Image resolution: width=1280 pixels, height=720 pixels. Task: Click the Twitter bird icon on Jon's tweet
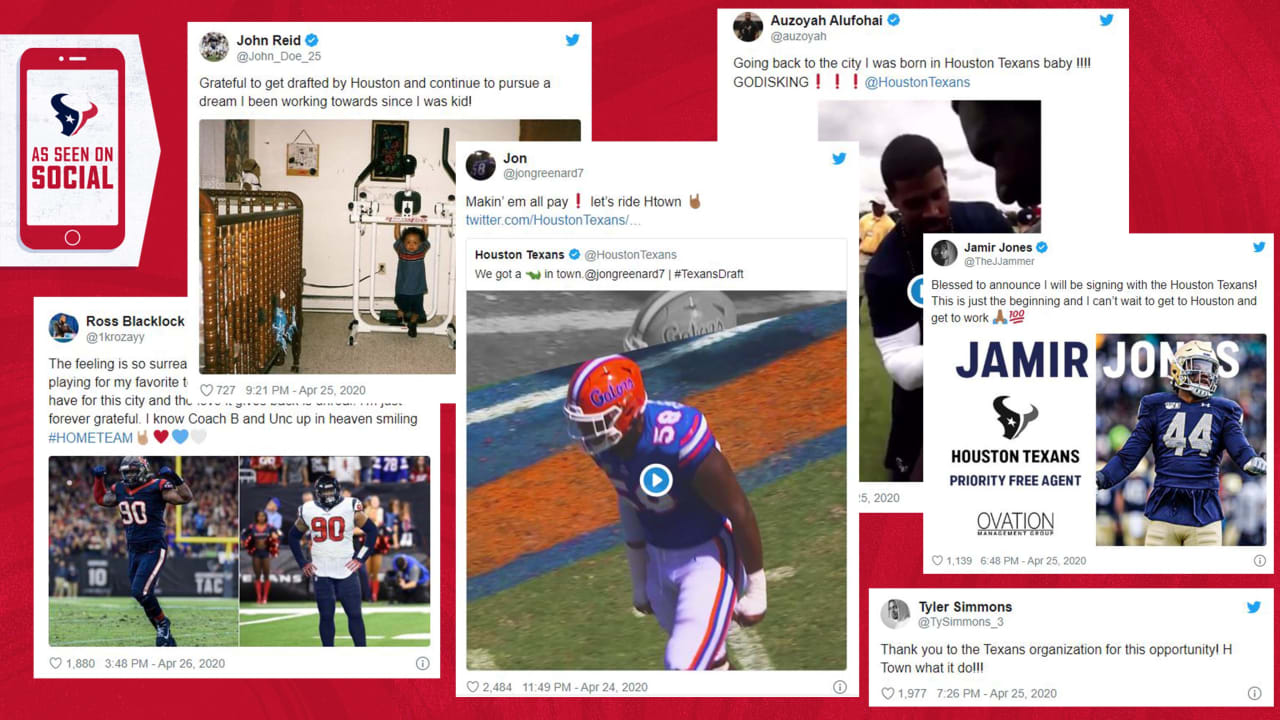(839, 158)
